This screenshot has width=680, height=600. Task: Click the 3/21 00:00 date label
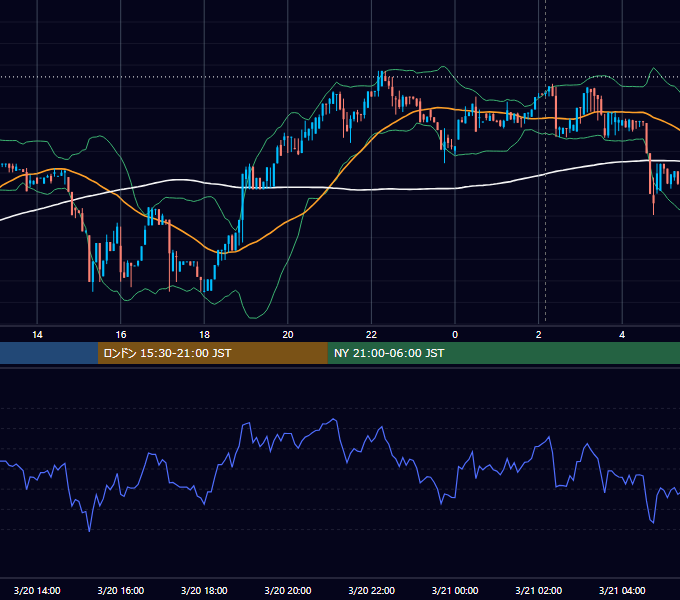(x=455, y=590)
